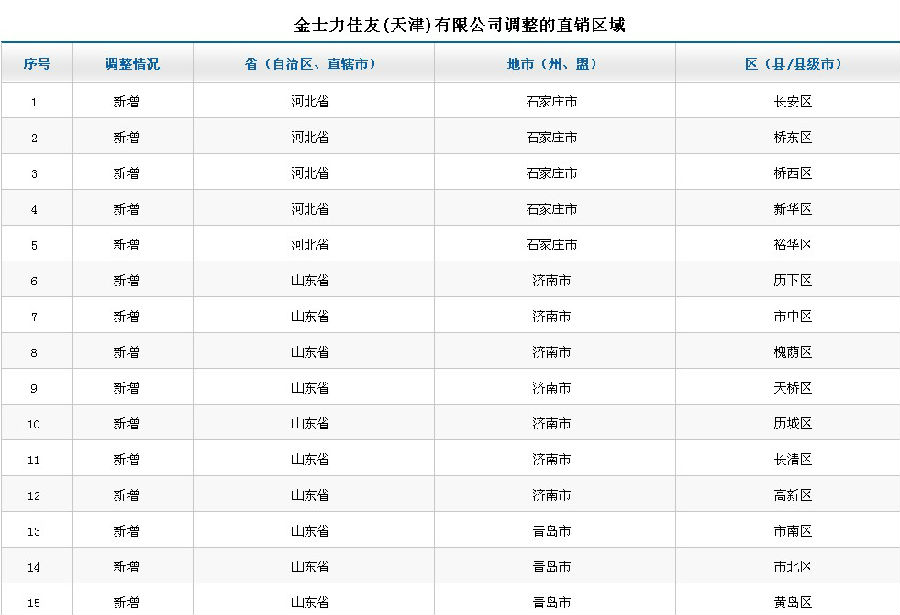Click 济南市 in the 天桥区 row
This screenshot has height=615, width=900.
click(x=552, y=388)
